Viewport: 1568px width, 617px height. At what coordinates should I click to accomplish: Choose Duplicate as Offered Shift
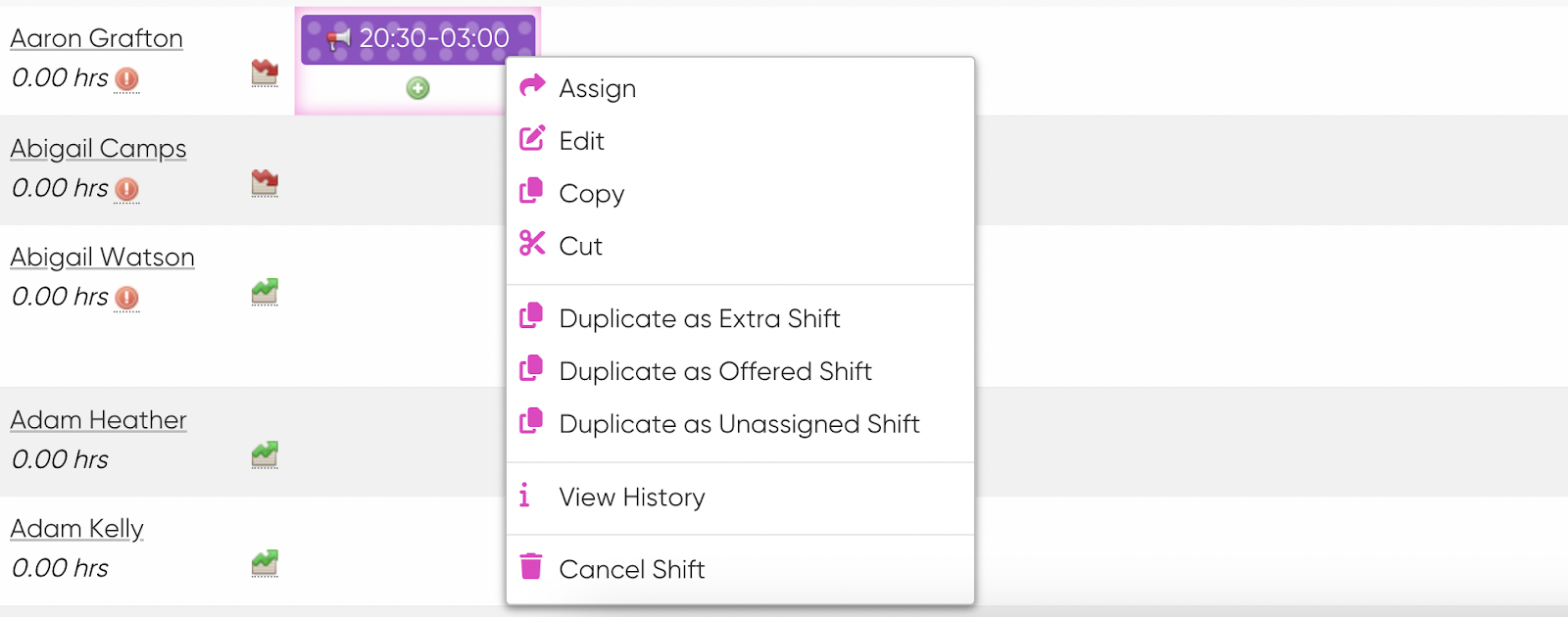(x=740, y=372)
